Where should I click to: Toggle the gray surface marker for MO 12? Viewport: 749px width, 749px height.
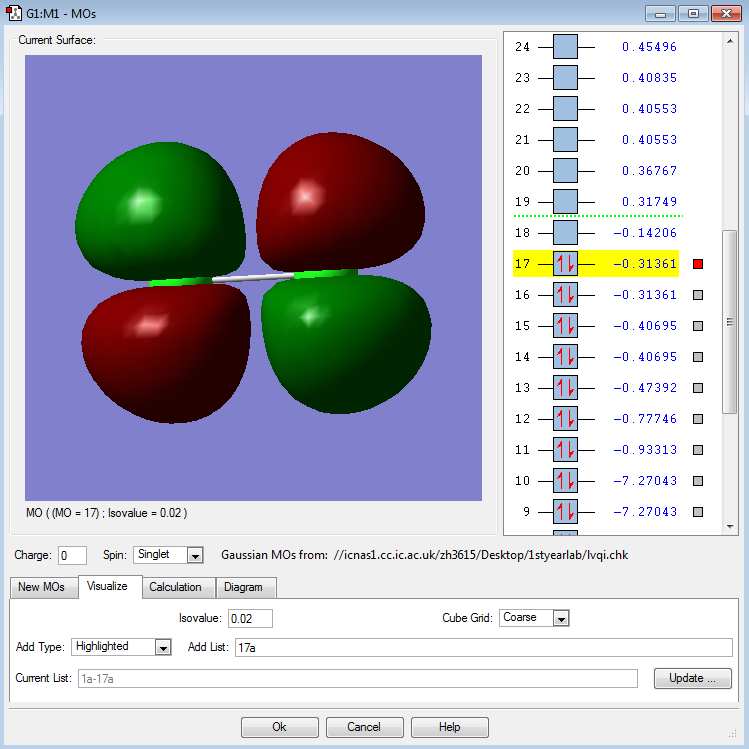(698, 419)
